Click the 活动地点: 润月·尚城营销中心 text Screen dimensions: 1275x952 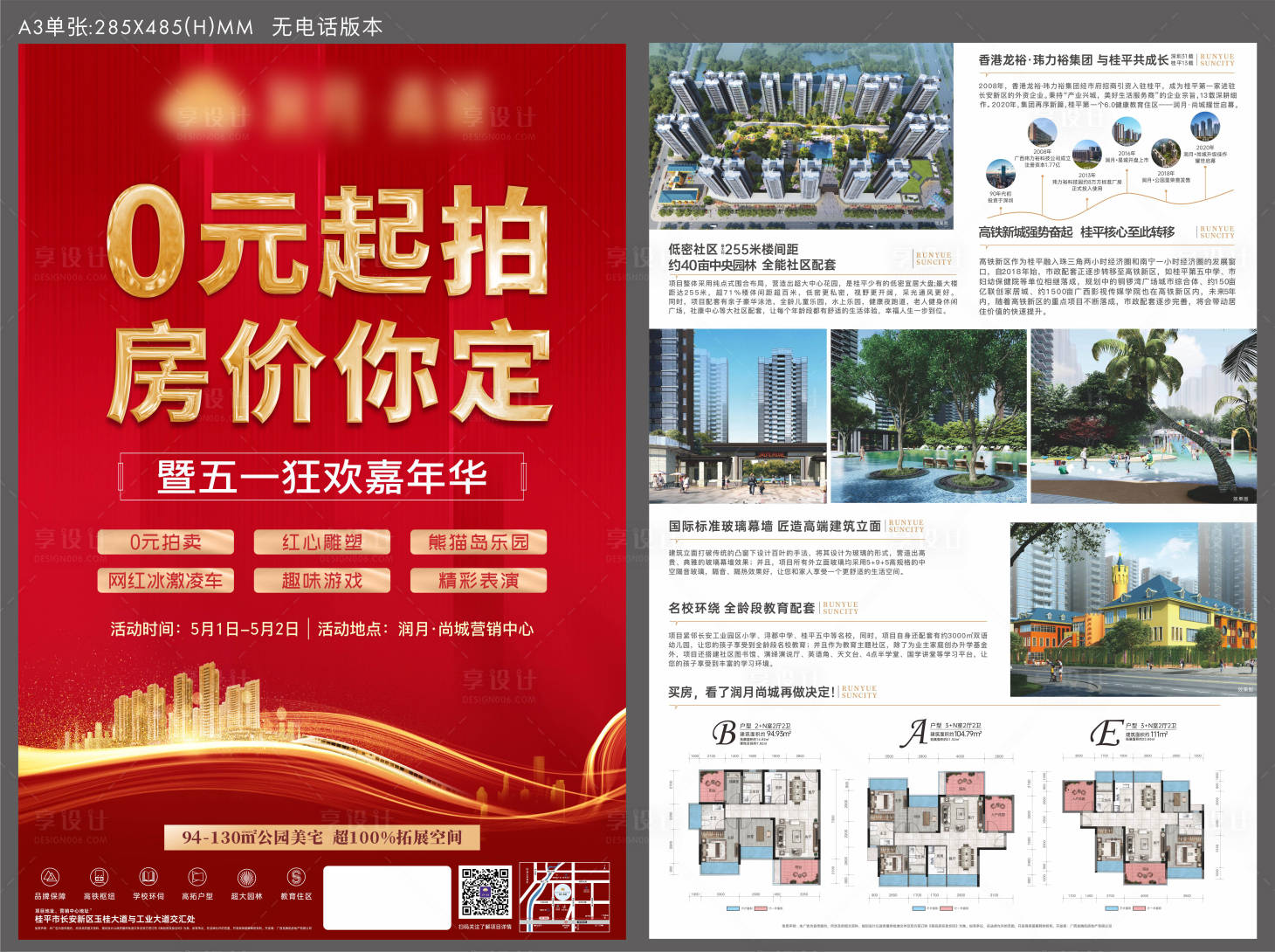point(425,629)
